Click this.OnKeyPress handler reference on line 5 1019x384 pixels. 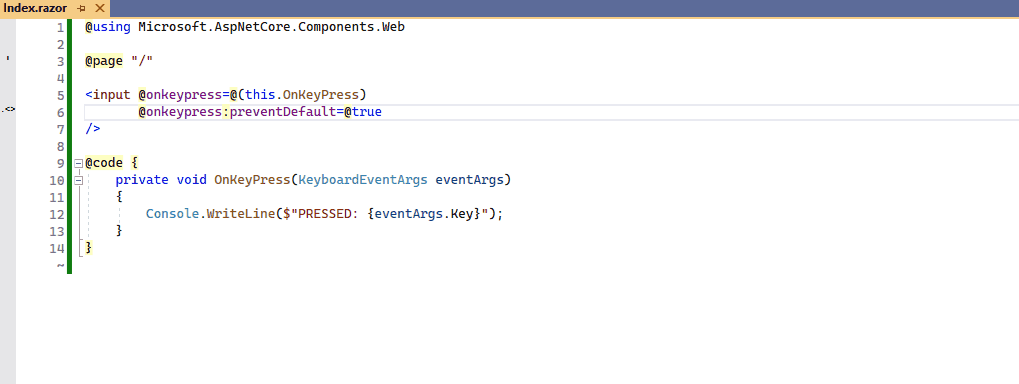(x=302, y=95)
